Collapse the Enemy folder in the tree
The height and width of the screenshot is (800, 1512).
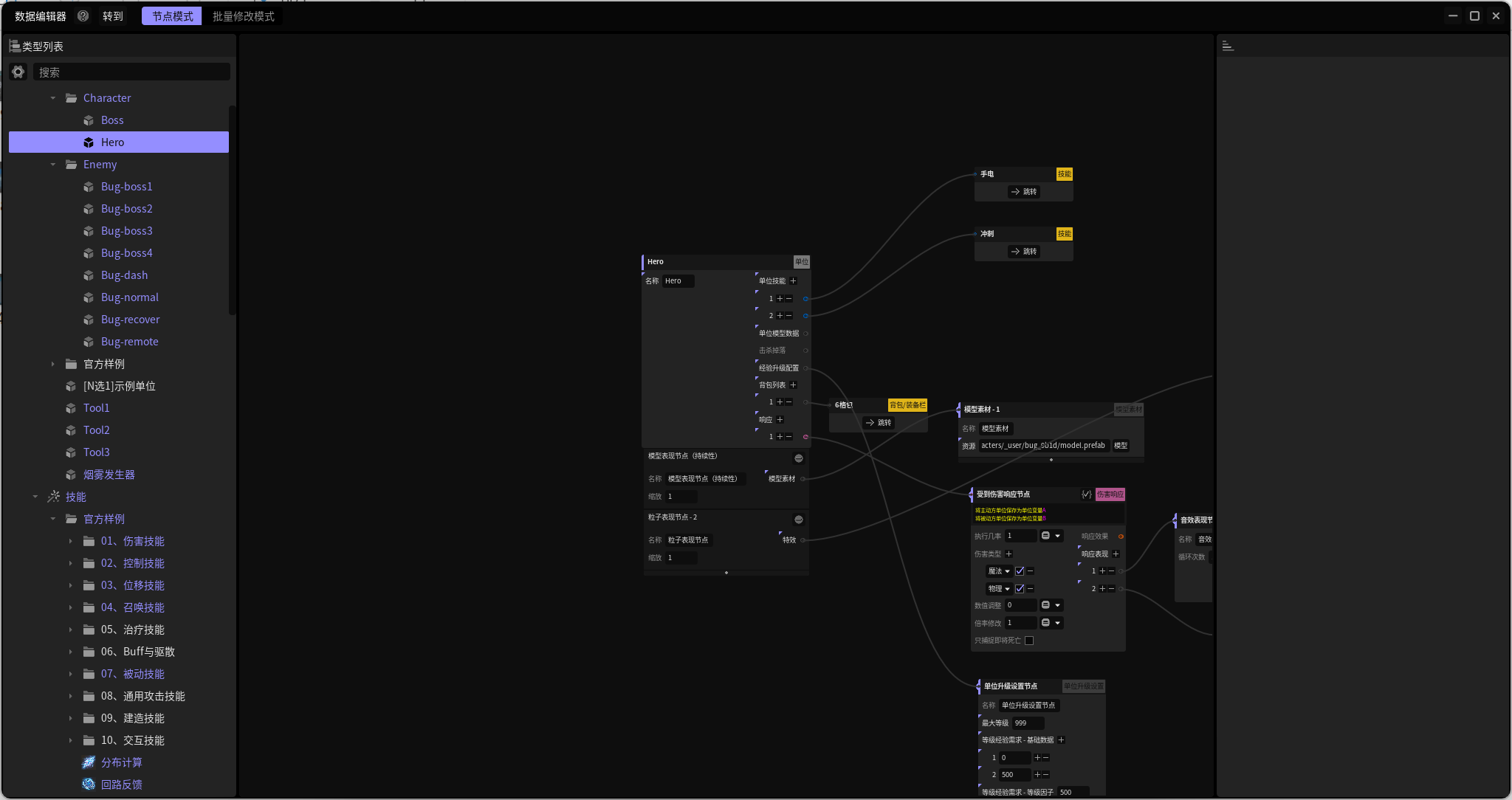coord(53,165)
